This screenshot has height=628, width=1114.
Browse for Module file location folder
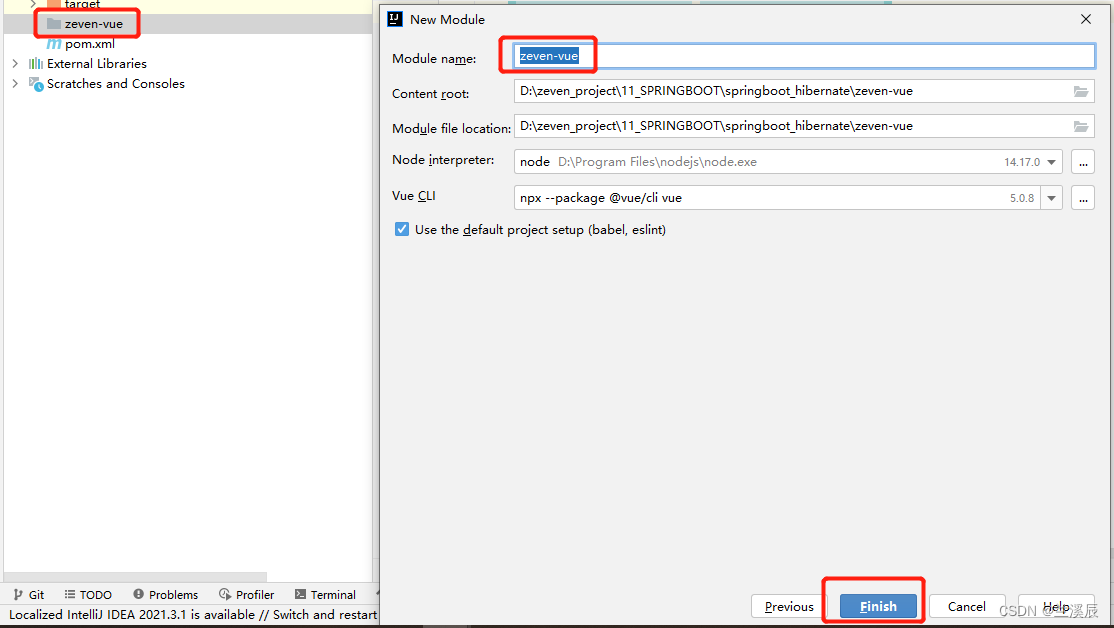click(1081, 126)
